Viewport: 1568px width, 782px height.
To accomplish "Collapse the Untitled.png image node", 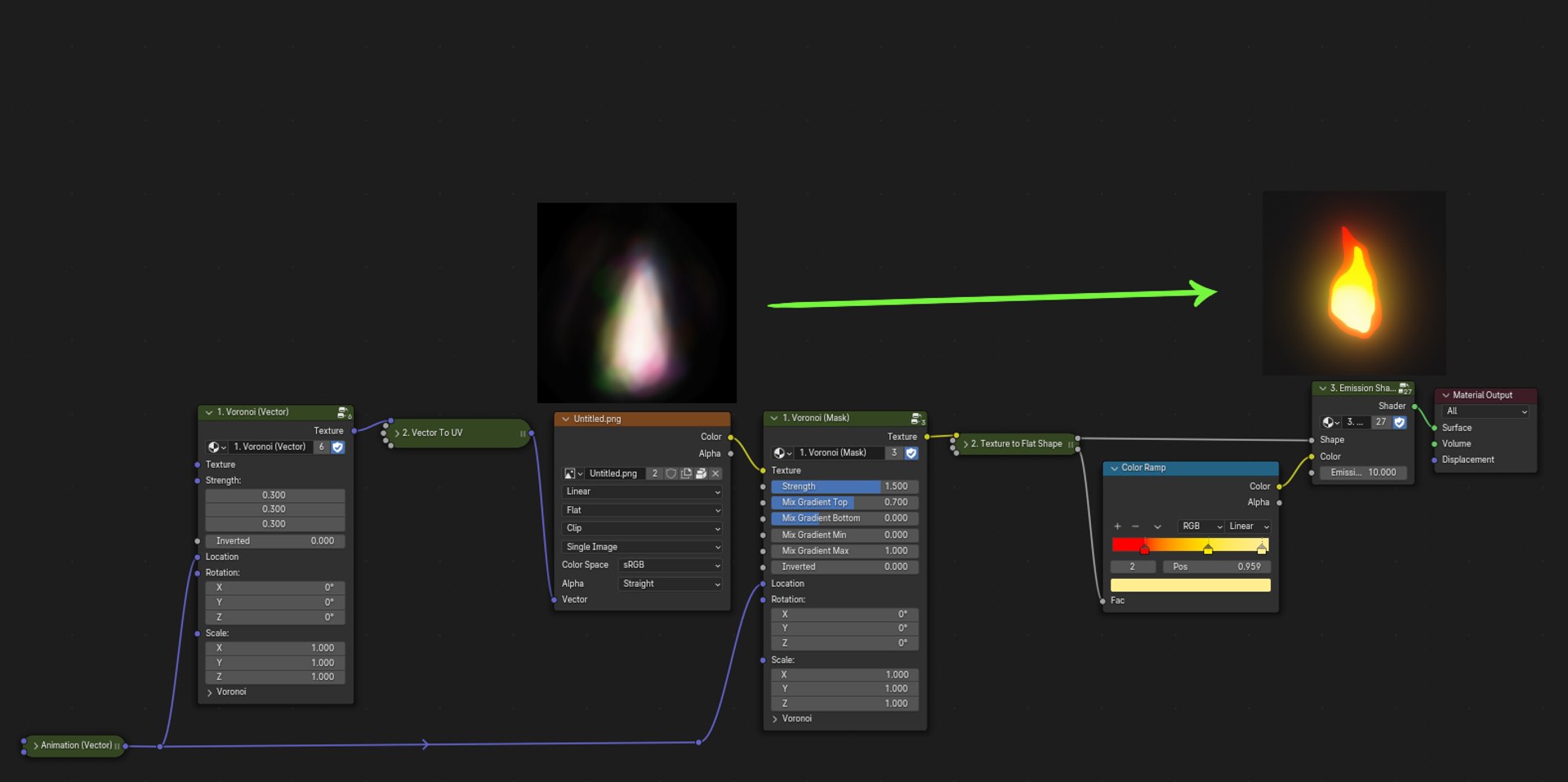I will (x=565, y=419).
